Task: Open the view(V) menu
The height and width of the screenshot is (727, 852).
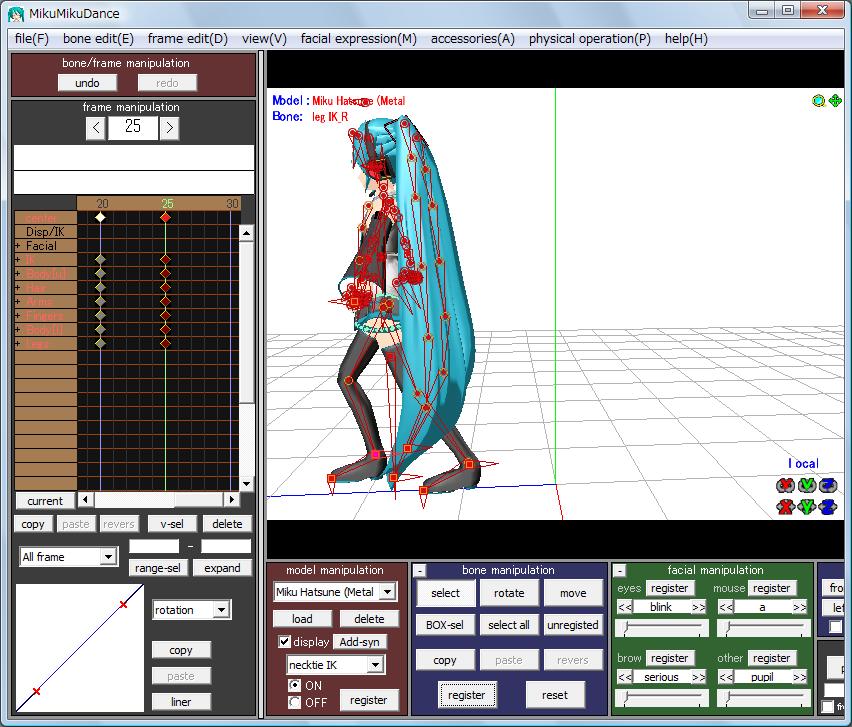Action: coord(264,39)
